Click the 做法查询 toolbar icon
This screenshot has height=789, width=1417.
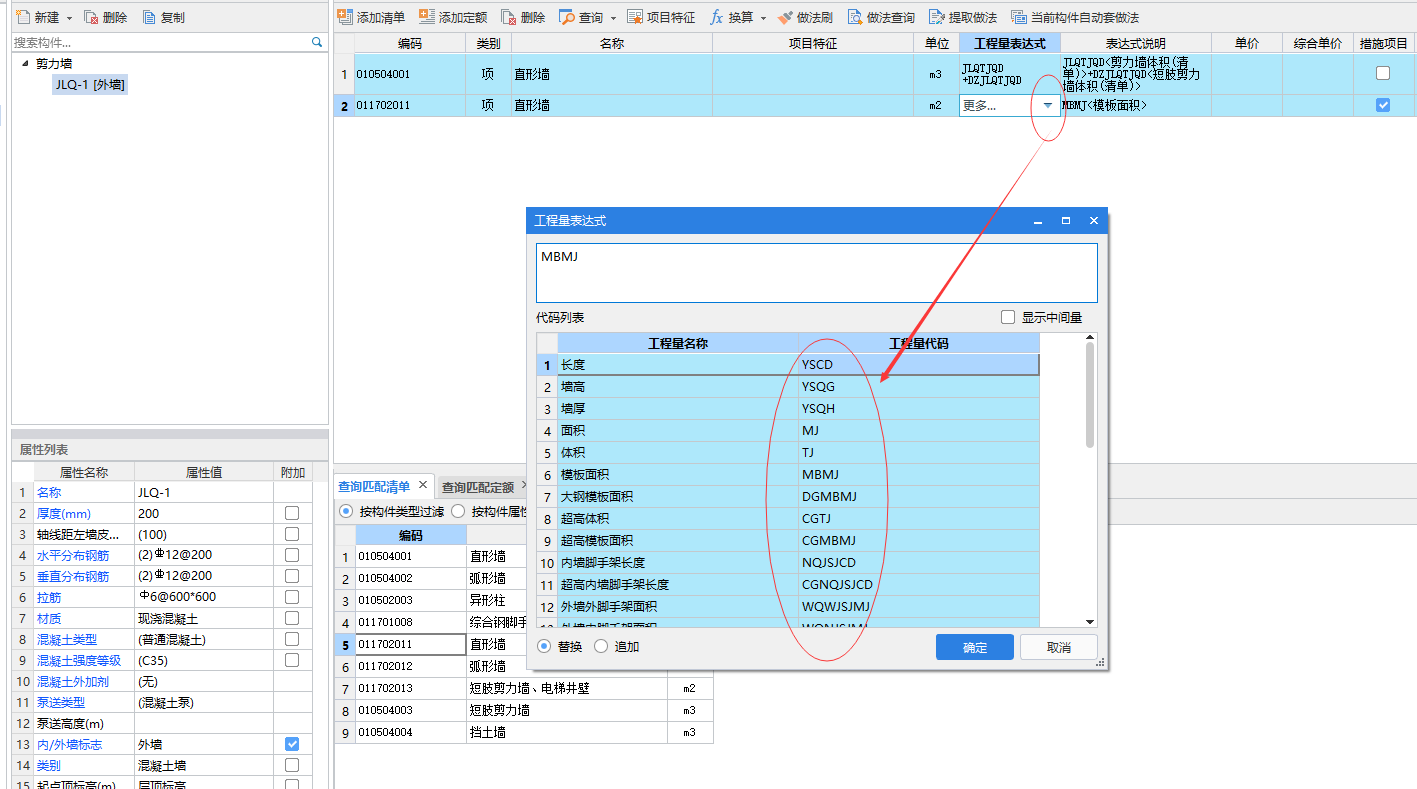(855, 17)
